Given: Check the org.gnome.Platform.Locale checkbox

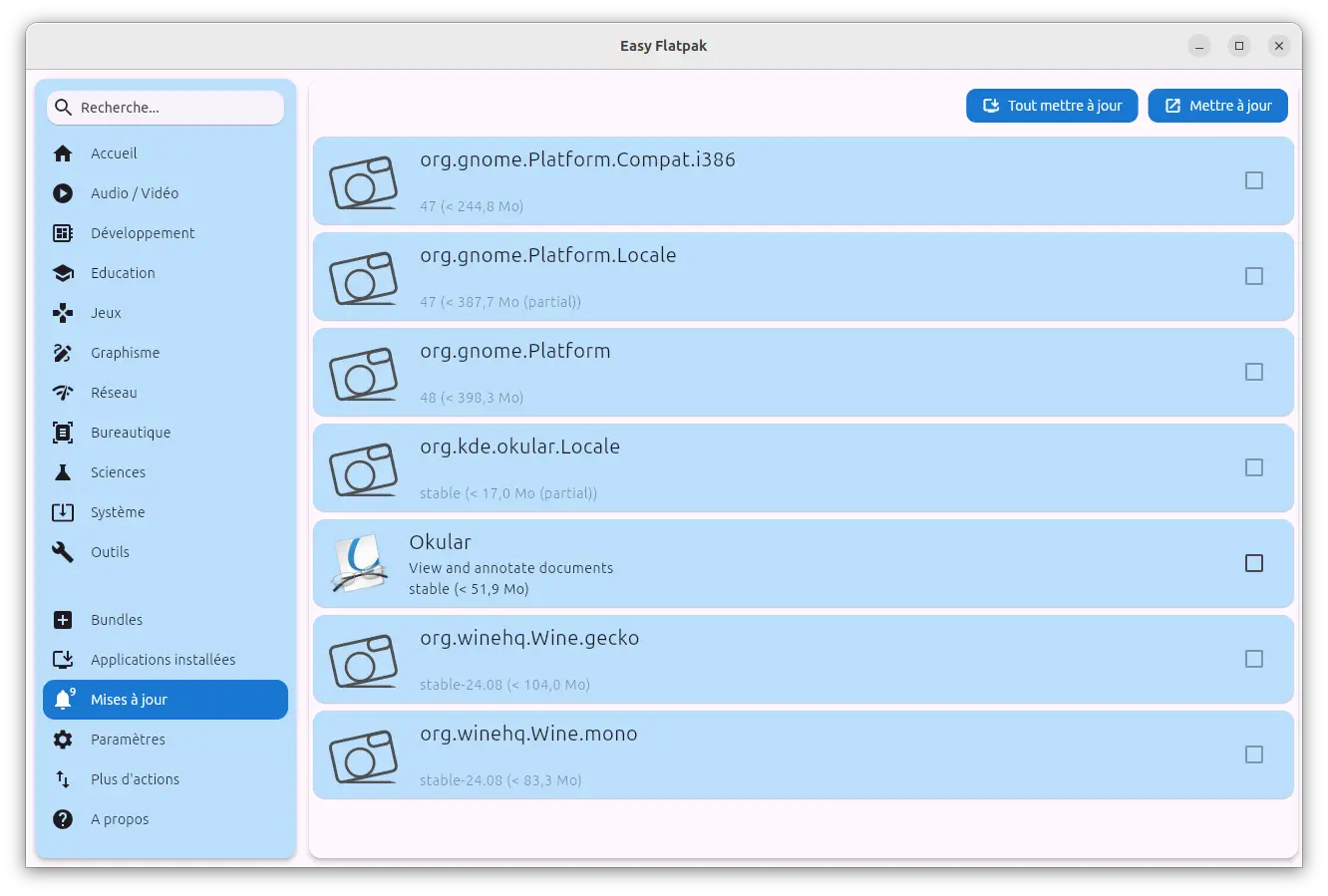Looking at the screenshot, I should click(x=1254, y=276).
